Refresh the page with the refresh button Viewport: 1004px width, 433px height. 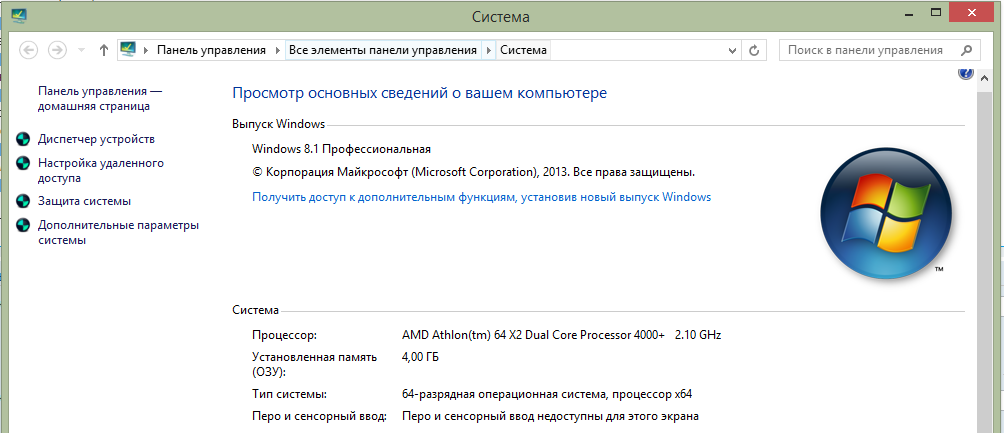754,50
